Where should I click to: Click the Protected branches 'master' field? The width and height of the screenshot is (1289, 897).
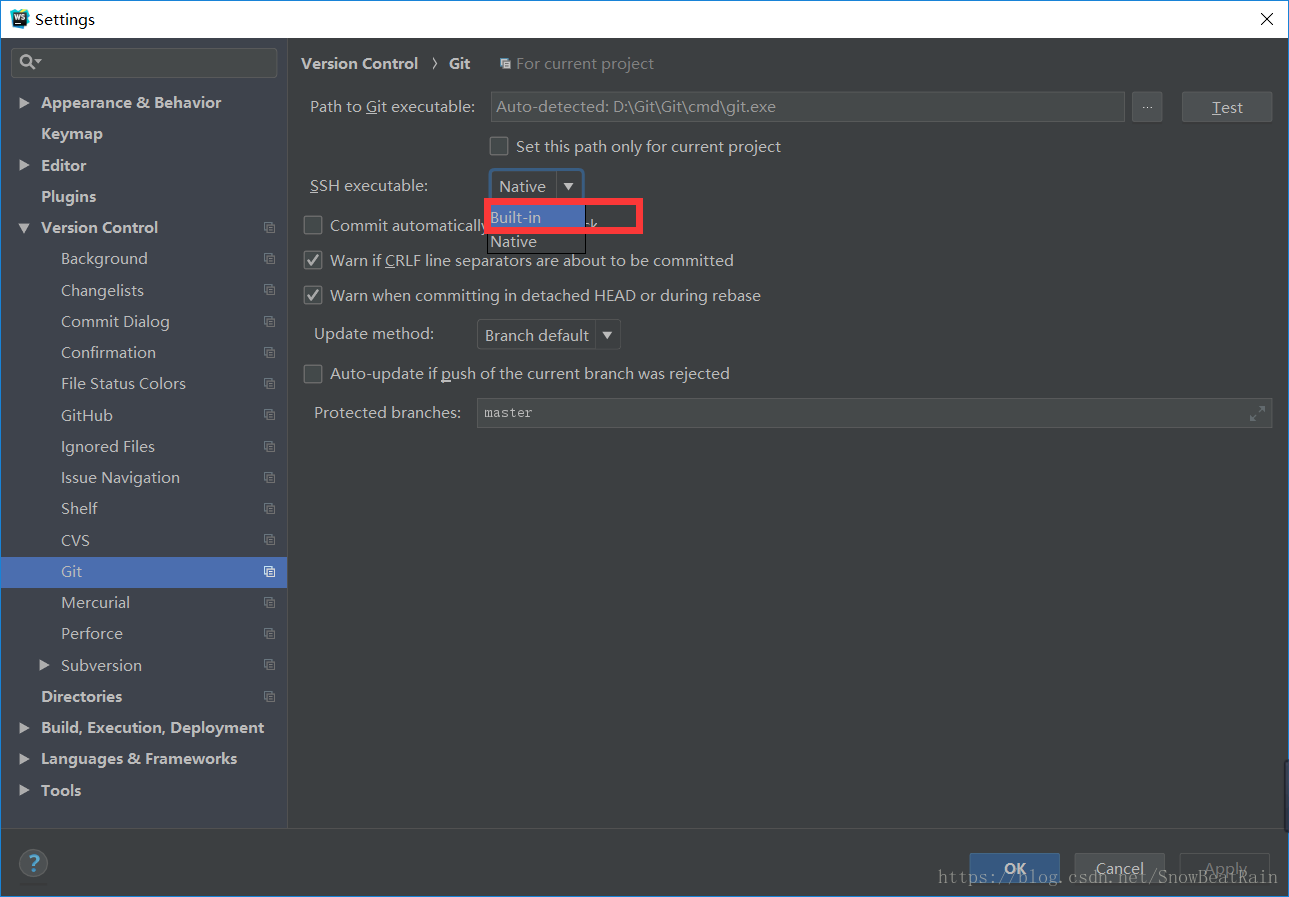coord(874,413)
